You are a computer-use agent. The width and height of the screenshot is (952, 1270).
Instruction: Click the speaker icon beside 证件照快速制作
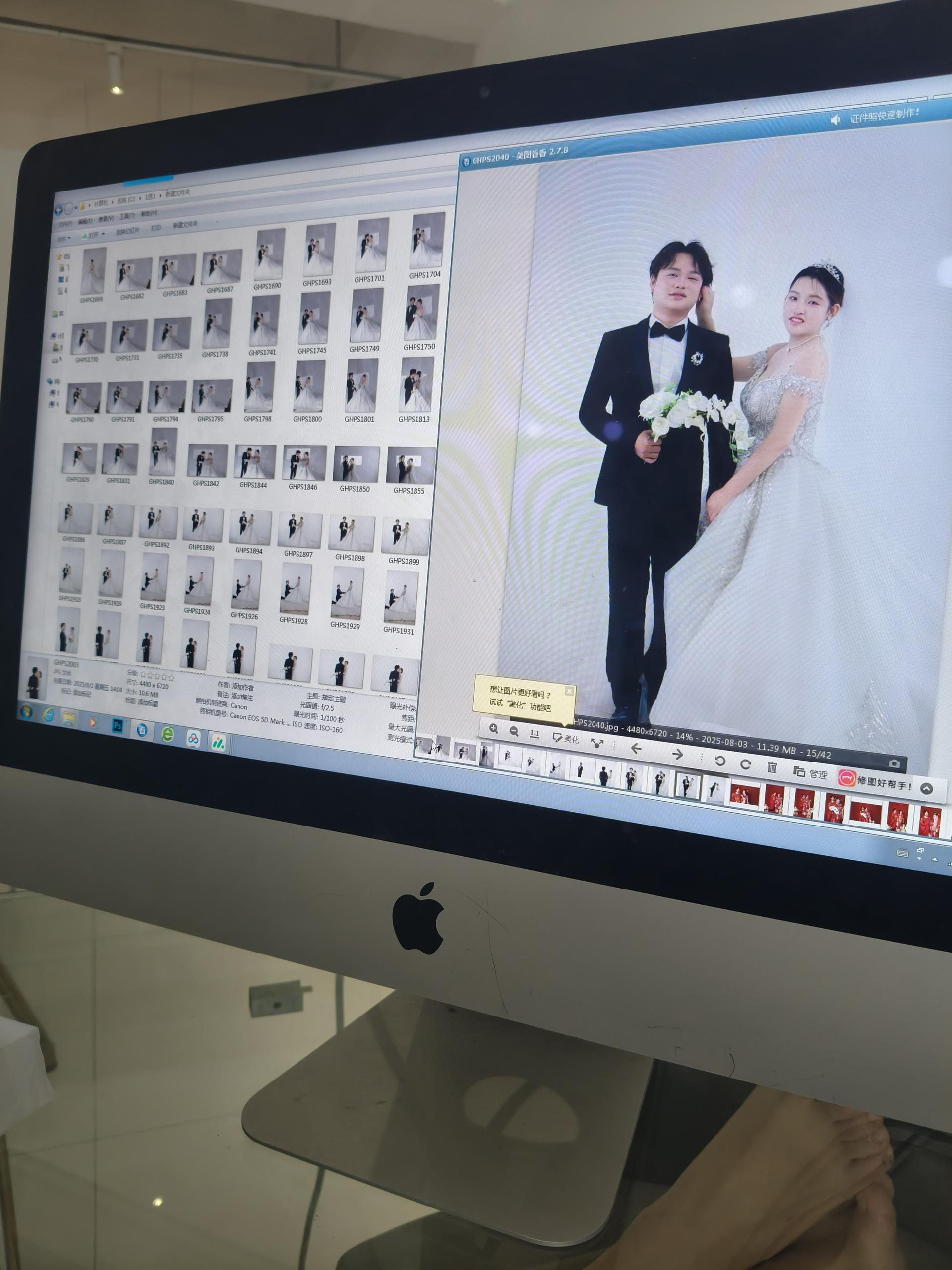tap(835, 120)
